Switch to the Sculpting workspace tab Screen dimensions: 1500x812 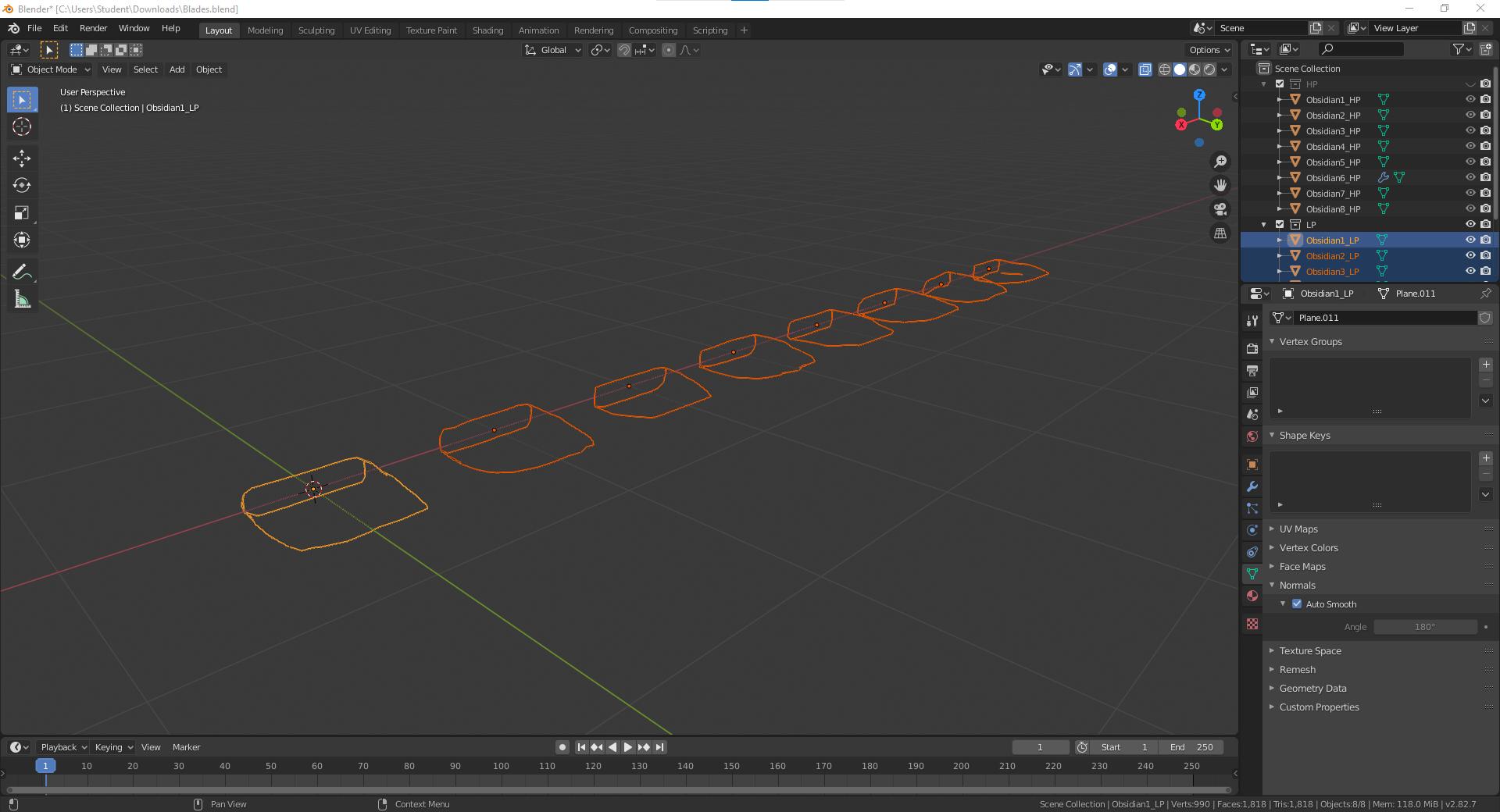pos(316,30)
